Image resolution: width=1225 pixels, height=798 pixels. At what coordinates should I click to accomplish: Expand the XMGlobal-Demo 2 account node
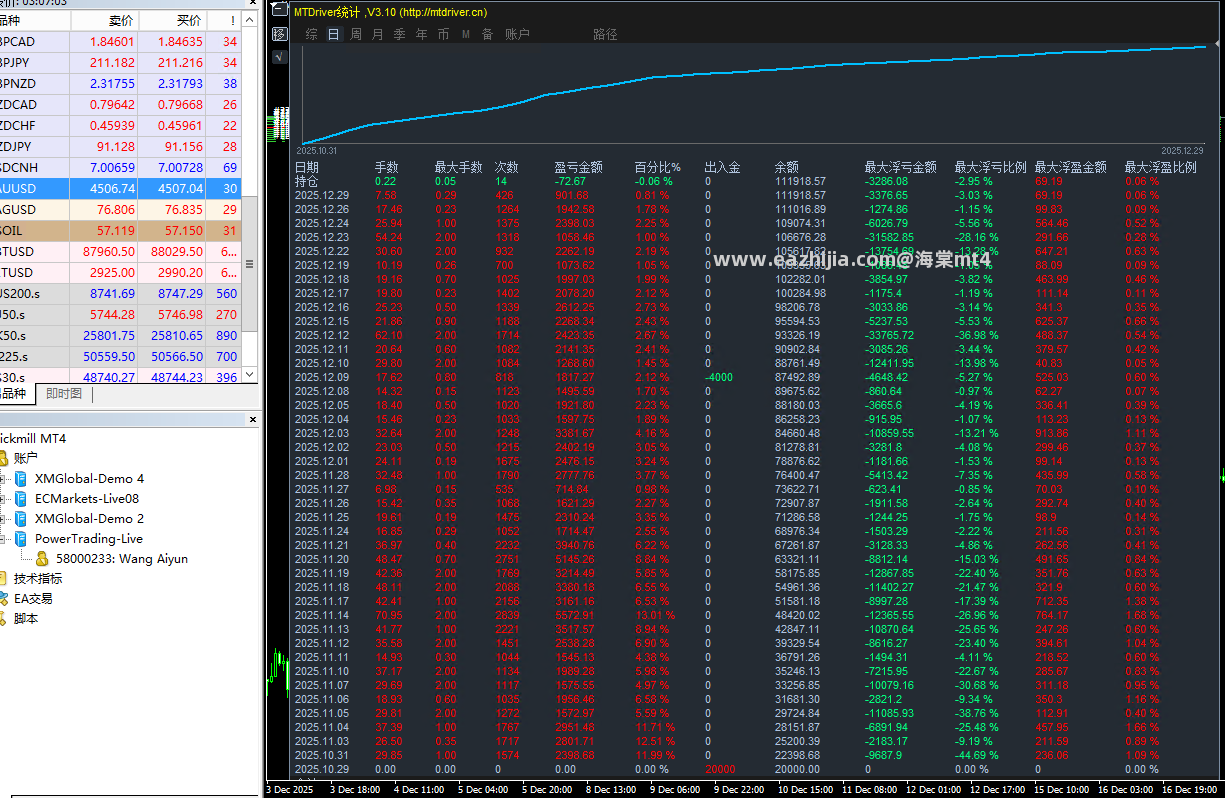pyautogui.click(x=3, y=518)
